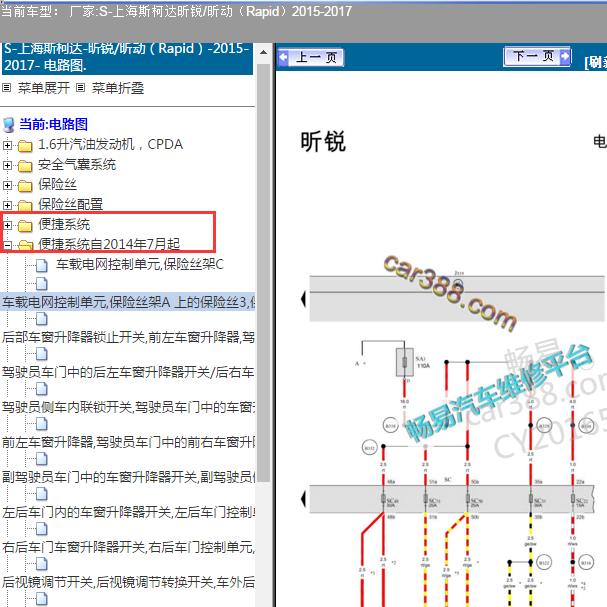
Task: Collapse the 便捷系统自2014年7月起 node
Action: coord(8,245)
